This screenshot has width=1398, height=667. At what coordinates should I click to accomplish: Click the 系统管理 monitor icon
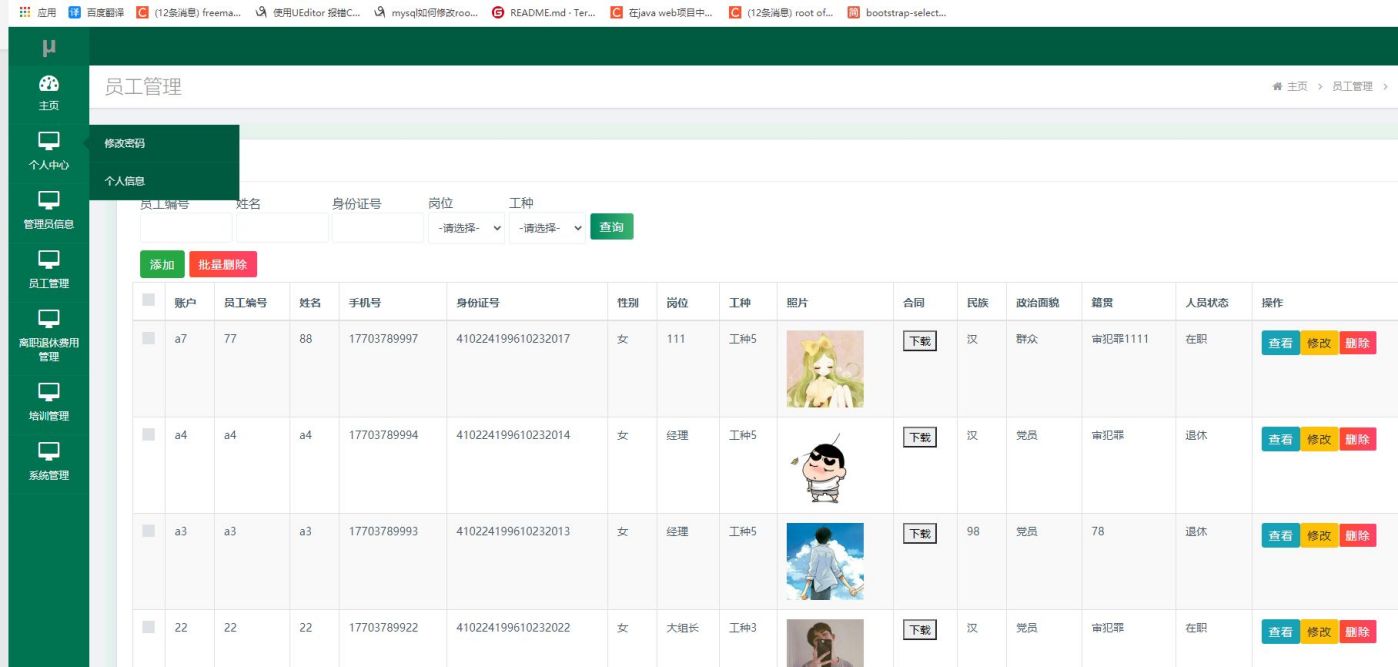[48, 451]
